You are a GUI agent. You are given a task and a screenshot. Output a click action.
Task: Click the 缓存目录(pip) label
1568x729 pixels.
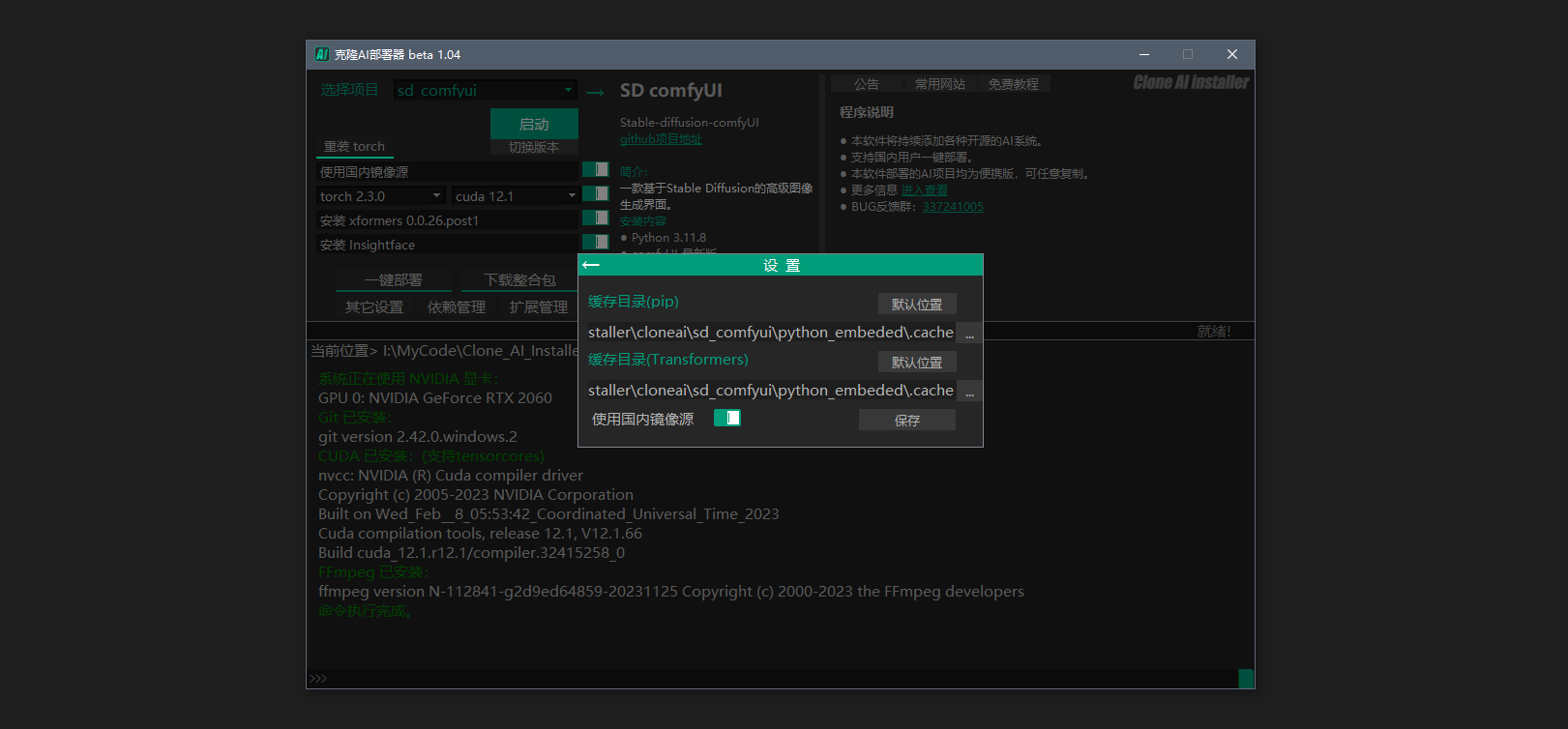[x=634, y=302]
